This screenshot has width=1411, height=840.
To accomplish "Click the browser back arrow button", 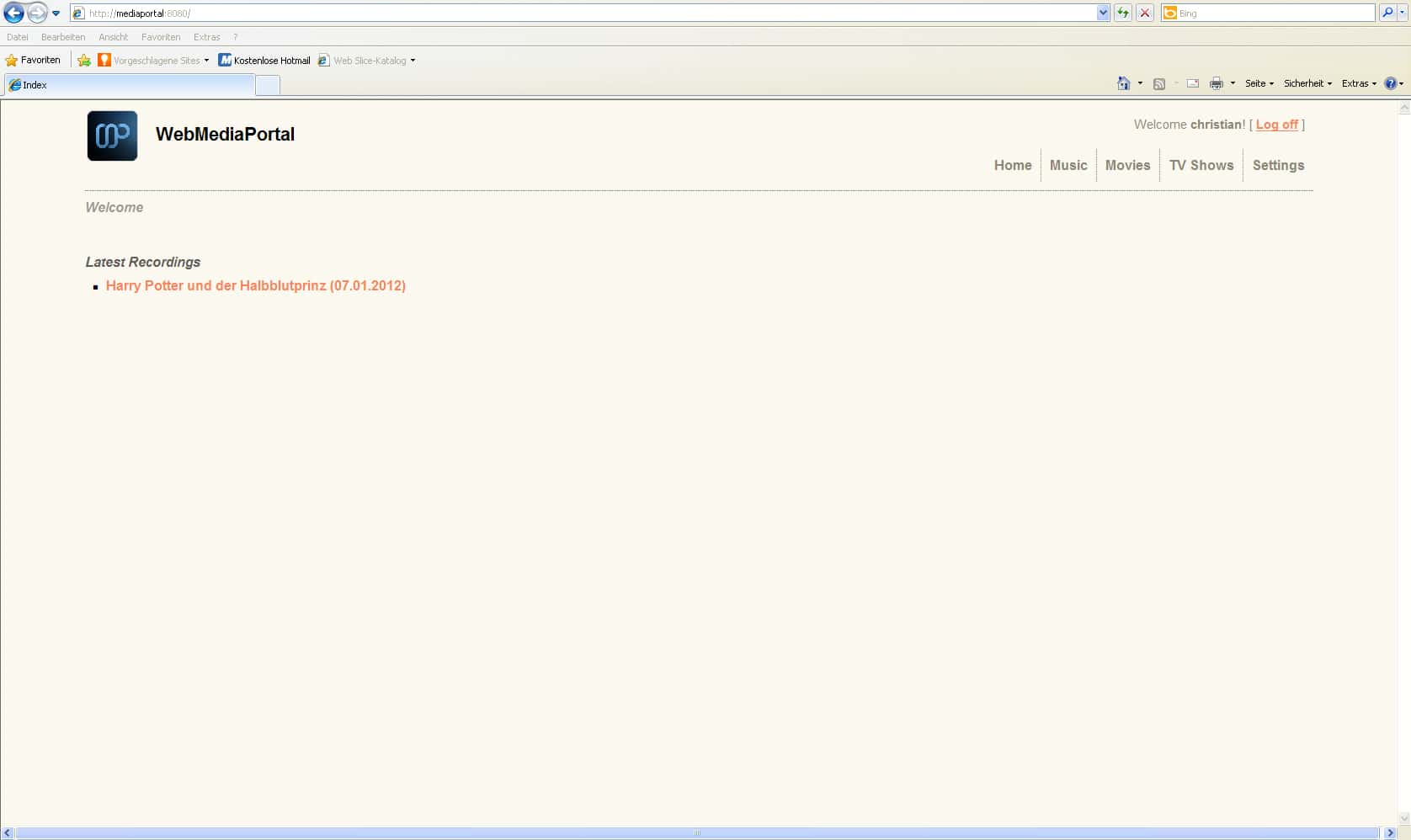I will click(x=14, y=13).
